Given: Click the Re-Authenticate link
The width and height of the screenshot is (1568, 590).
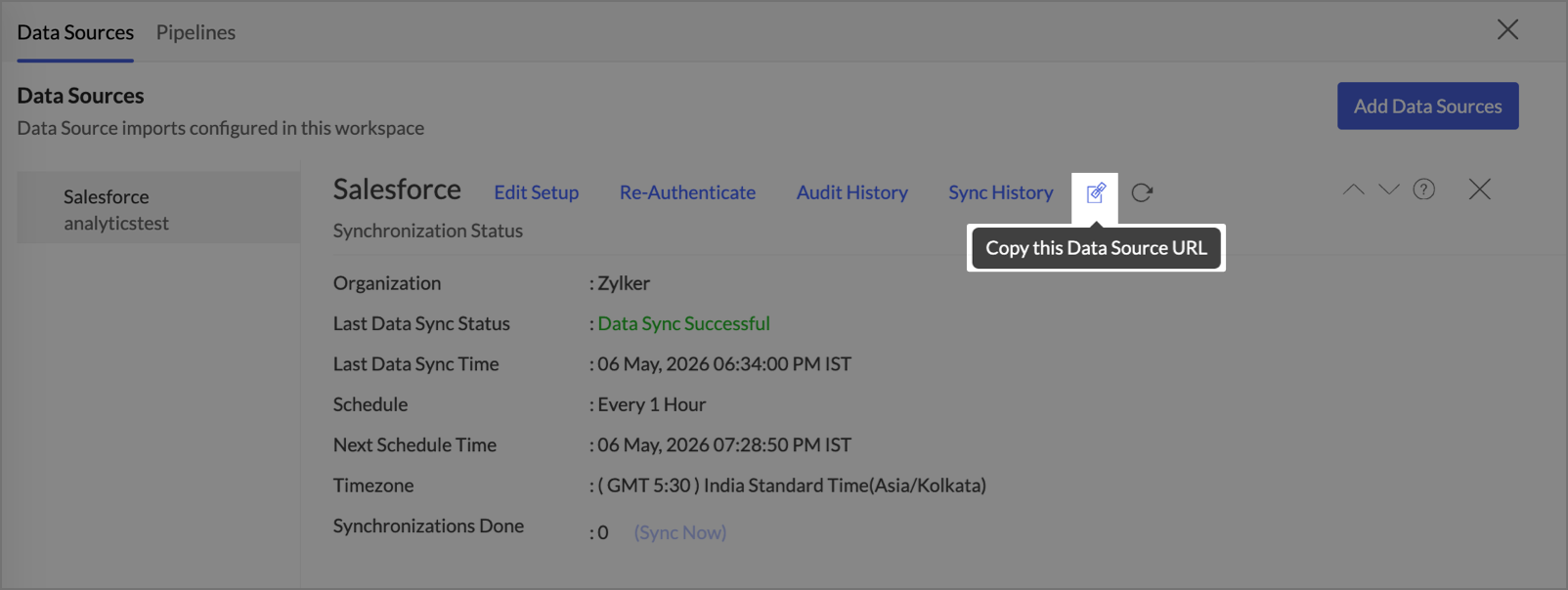Looking at the screenshot, I should pos(687,192).
